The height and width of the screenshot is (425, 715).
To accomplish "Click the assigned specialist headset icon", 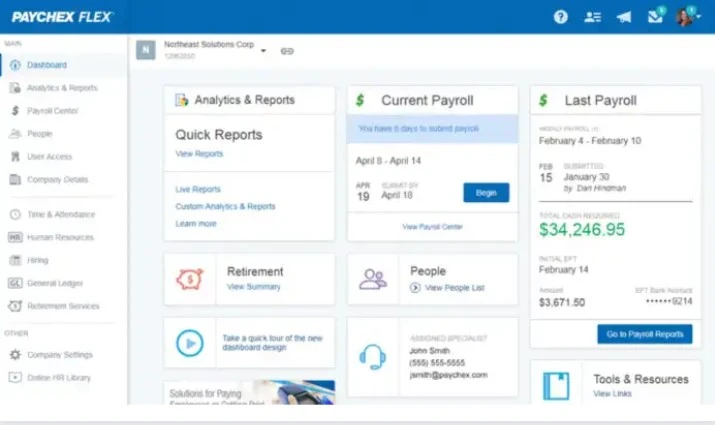I will 373,357.
